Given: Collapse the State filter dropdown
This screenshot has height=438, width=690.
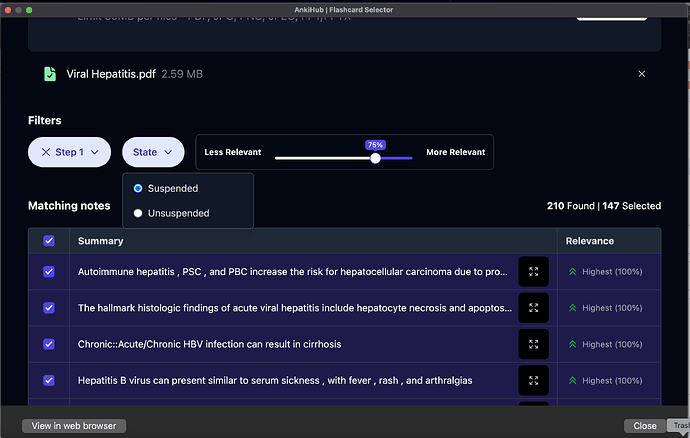Looking at the screenshot, I should click(153, 152).
